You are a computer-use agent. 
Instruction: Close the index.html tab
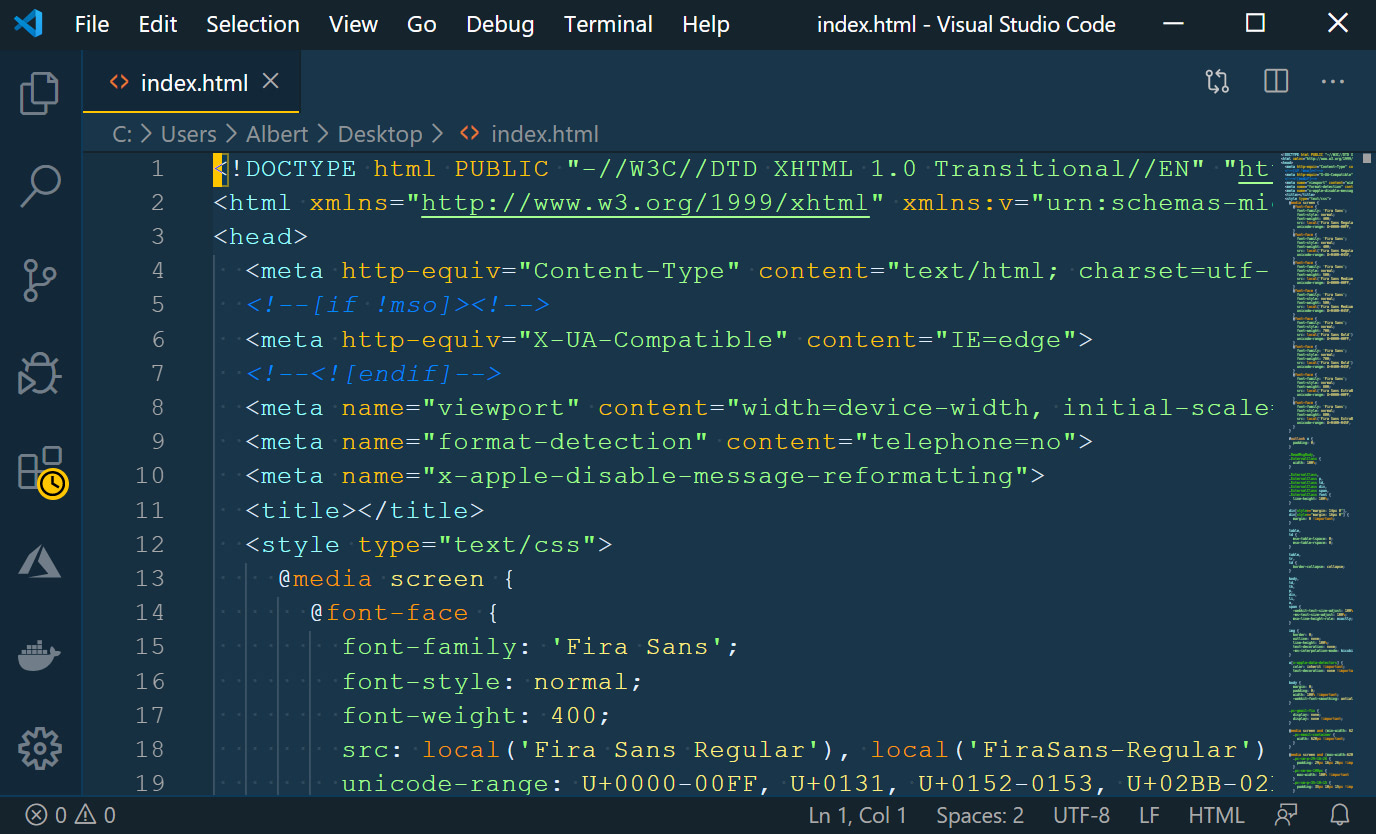pos(270,82)
